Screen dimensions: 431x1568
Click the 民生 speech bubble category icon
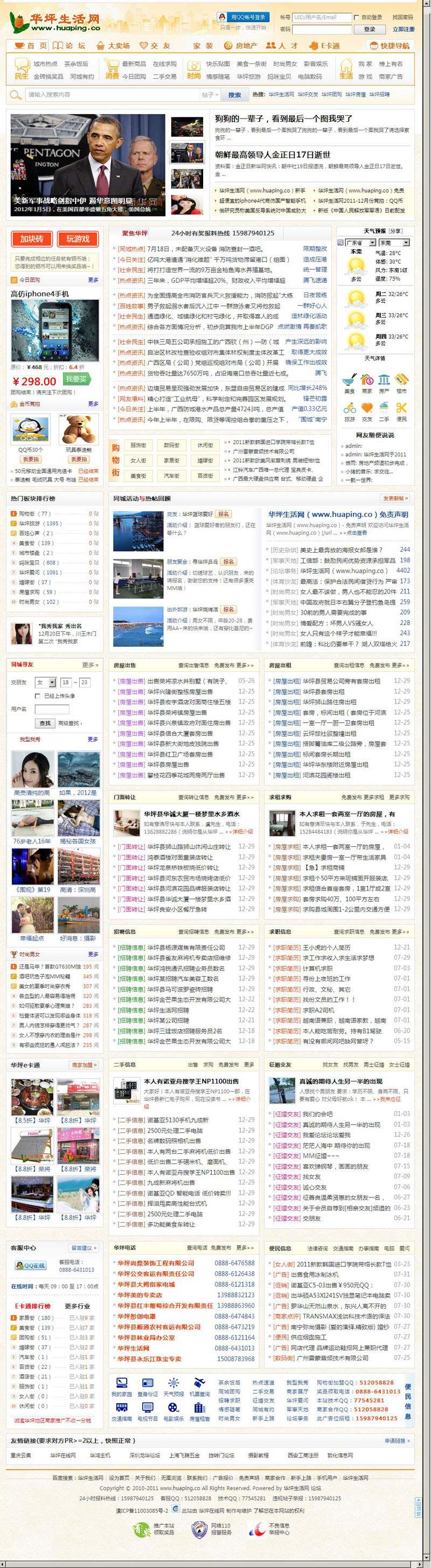click(x=22, y=69)
